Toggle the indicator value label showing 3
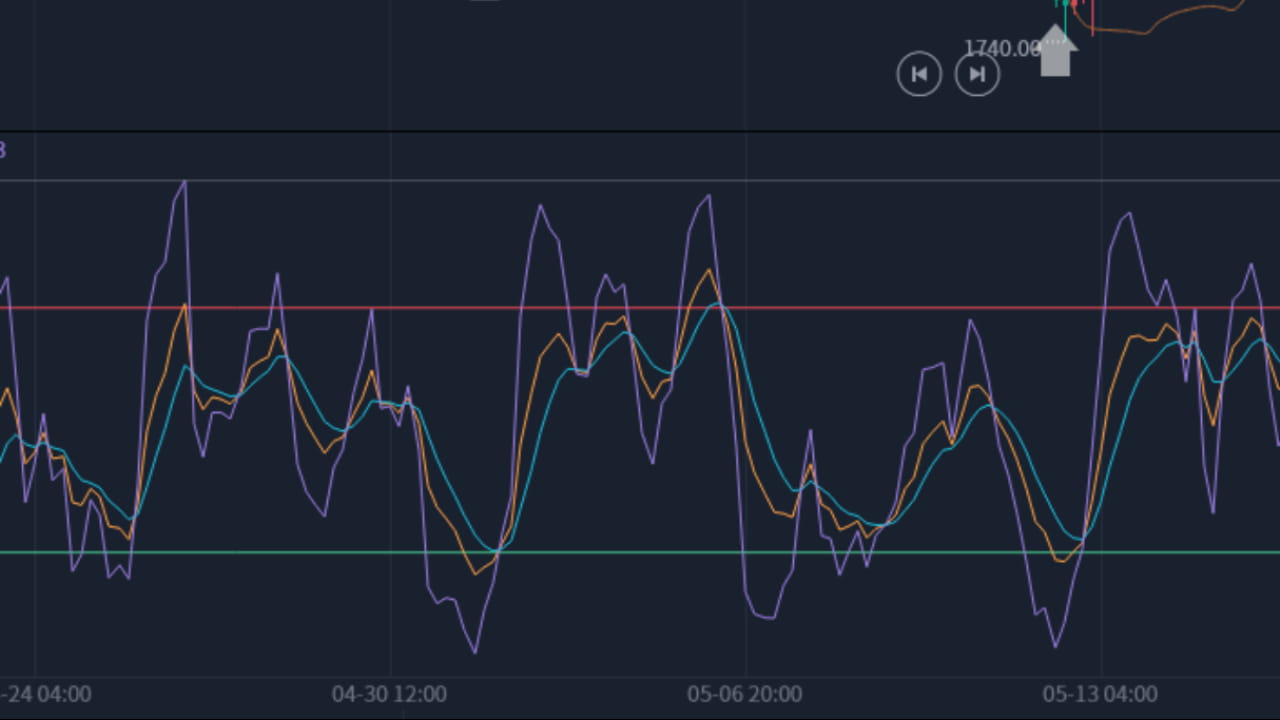Screen dimensions: 1280x720 pos(3,151)
